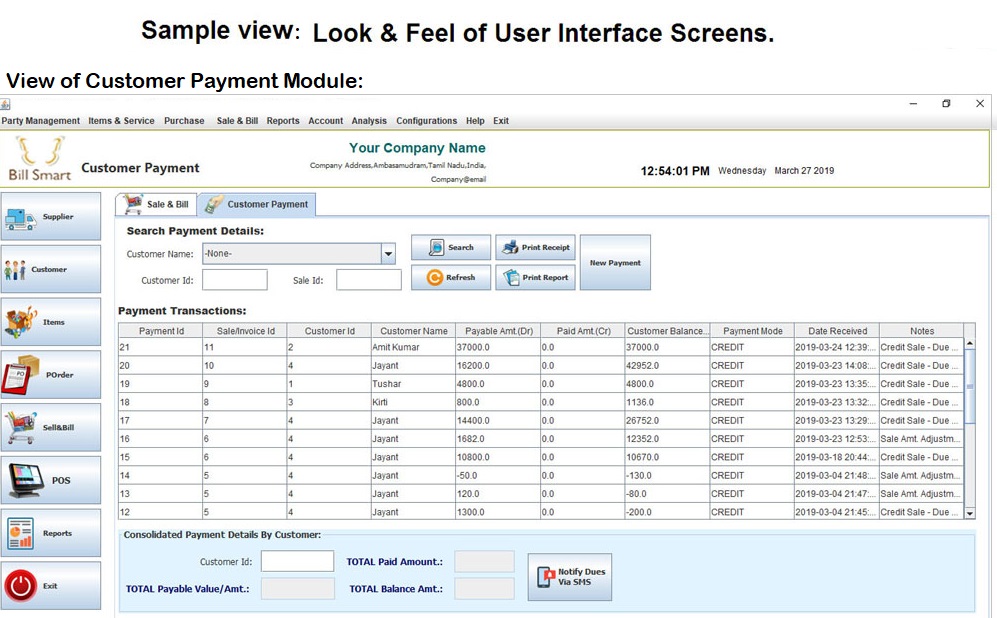Open the Items module in sidebar
Image resolution: width=997 pixels, height=618 pixels.
tap(51, 322)
